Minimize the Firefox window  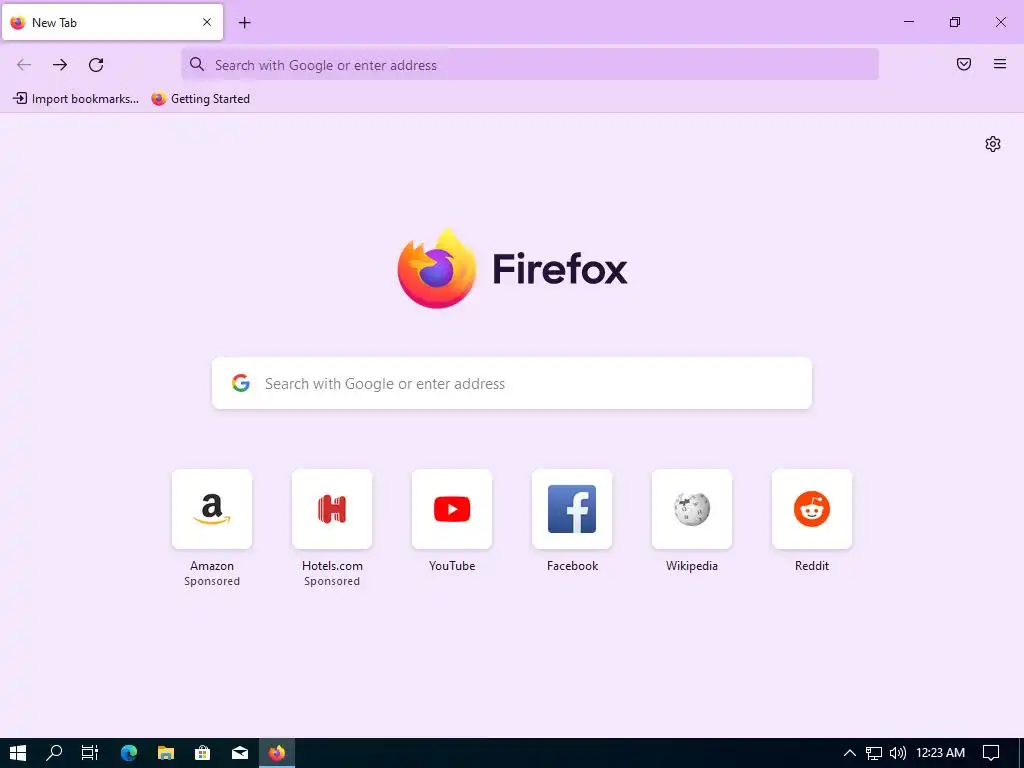pos(908,22)
